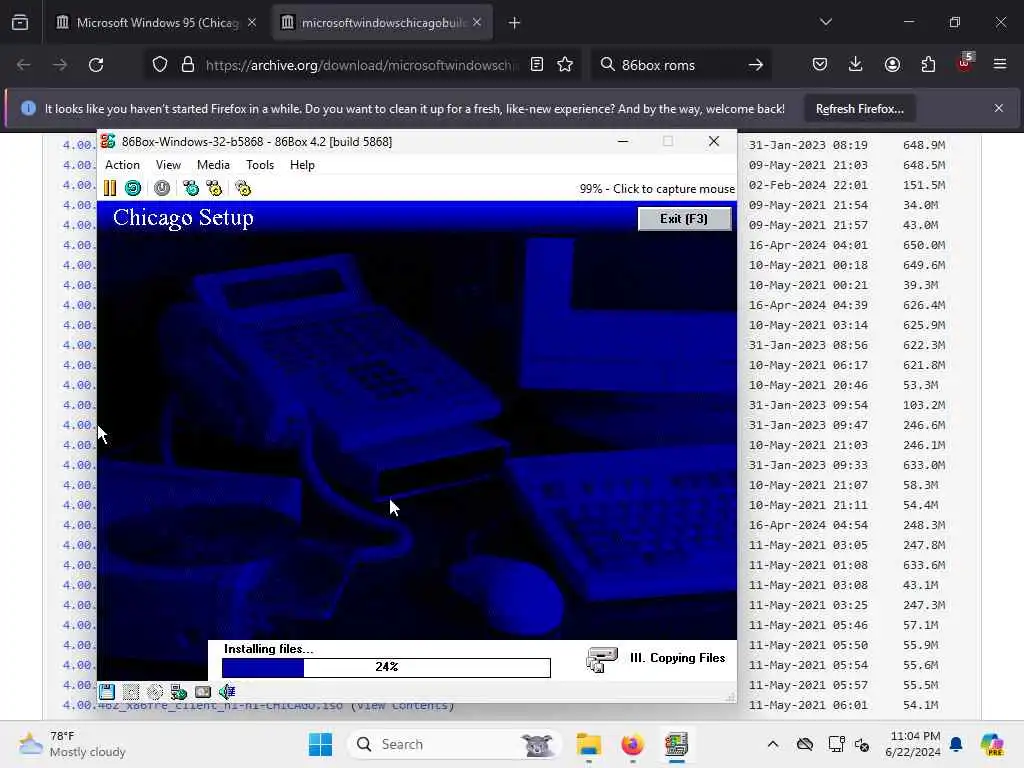The image size is (1024, 768).
Task: Open Copilot from the taskbar corner
Action: 992,744
